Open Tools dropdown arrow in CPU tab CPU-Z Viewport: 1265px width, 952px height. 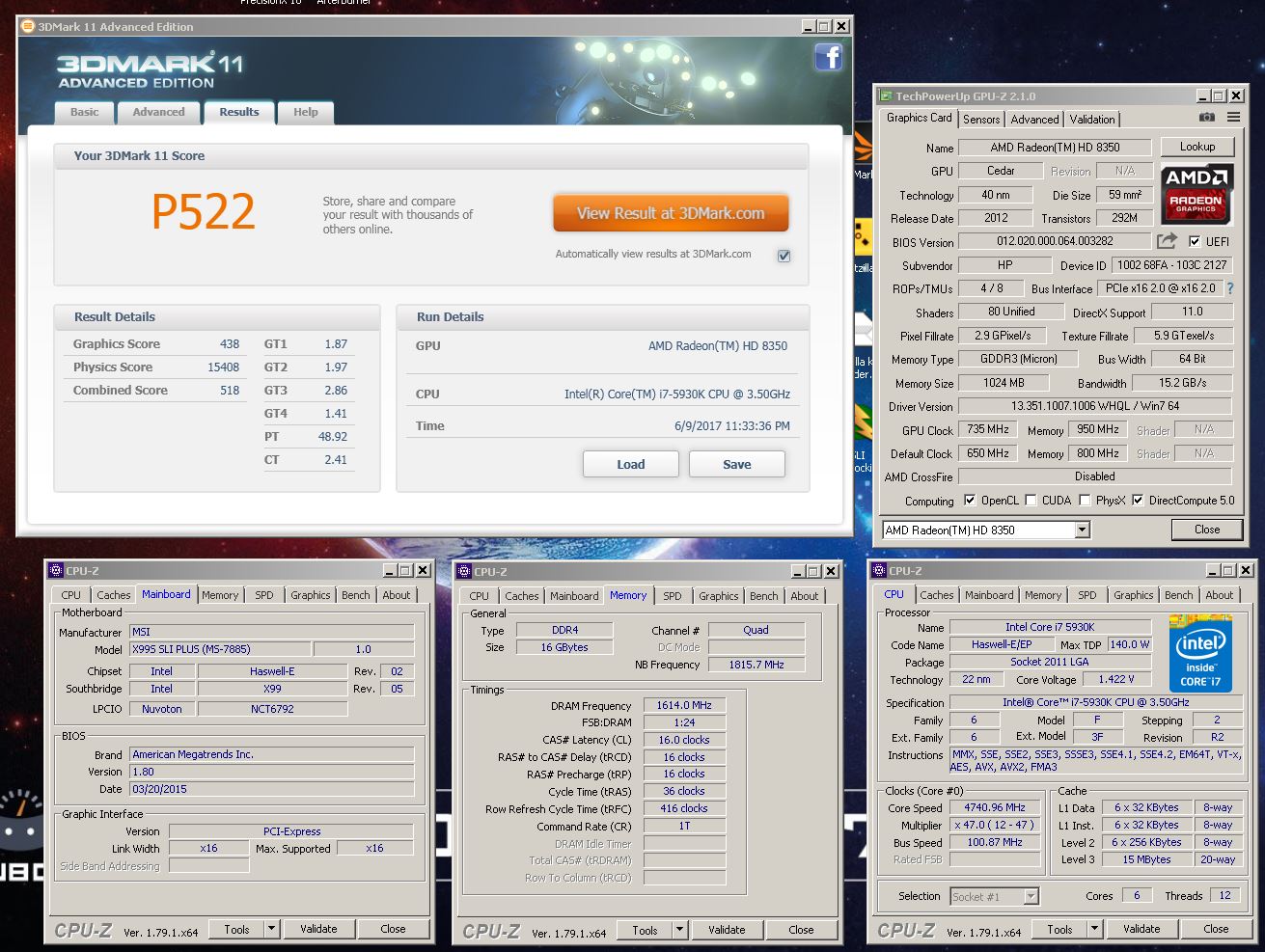tap(1095, 929)
